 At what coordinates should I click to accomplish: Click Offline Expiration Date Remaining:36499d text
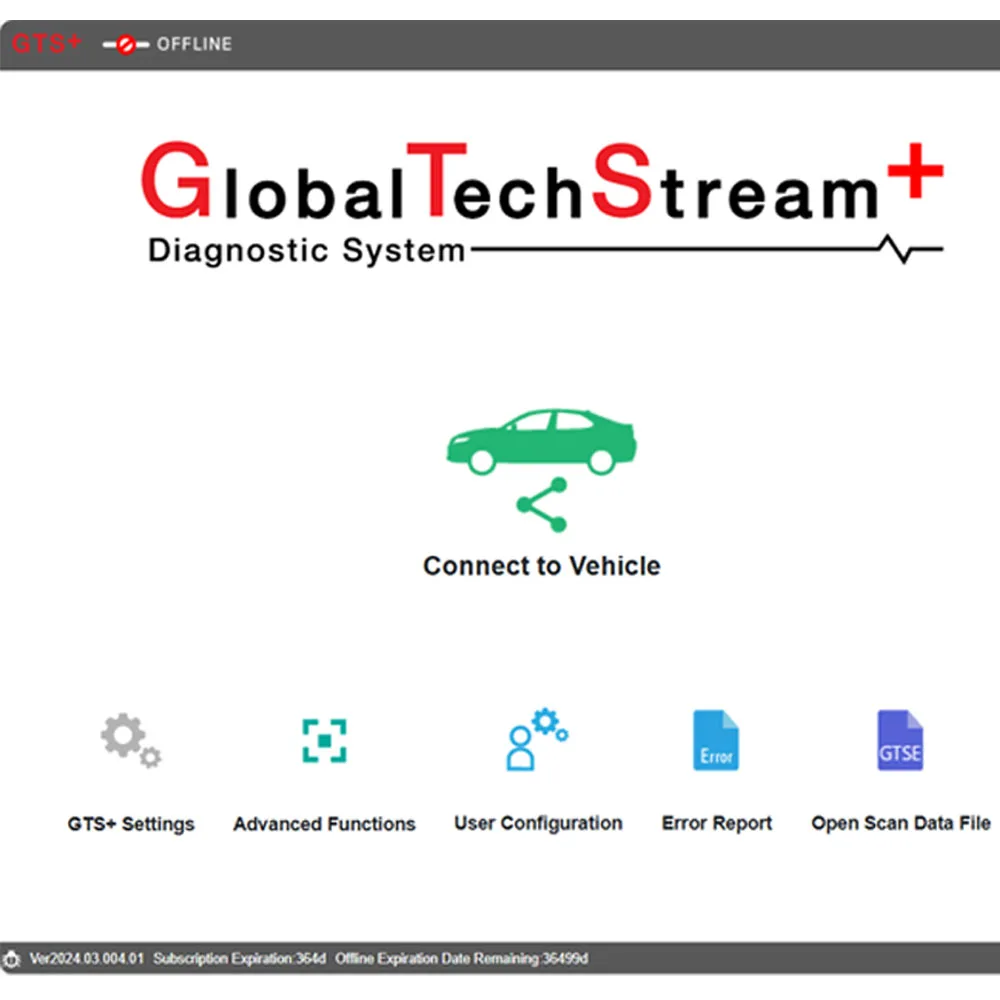(461, 959)
